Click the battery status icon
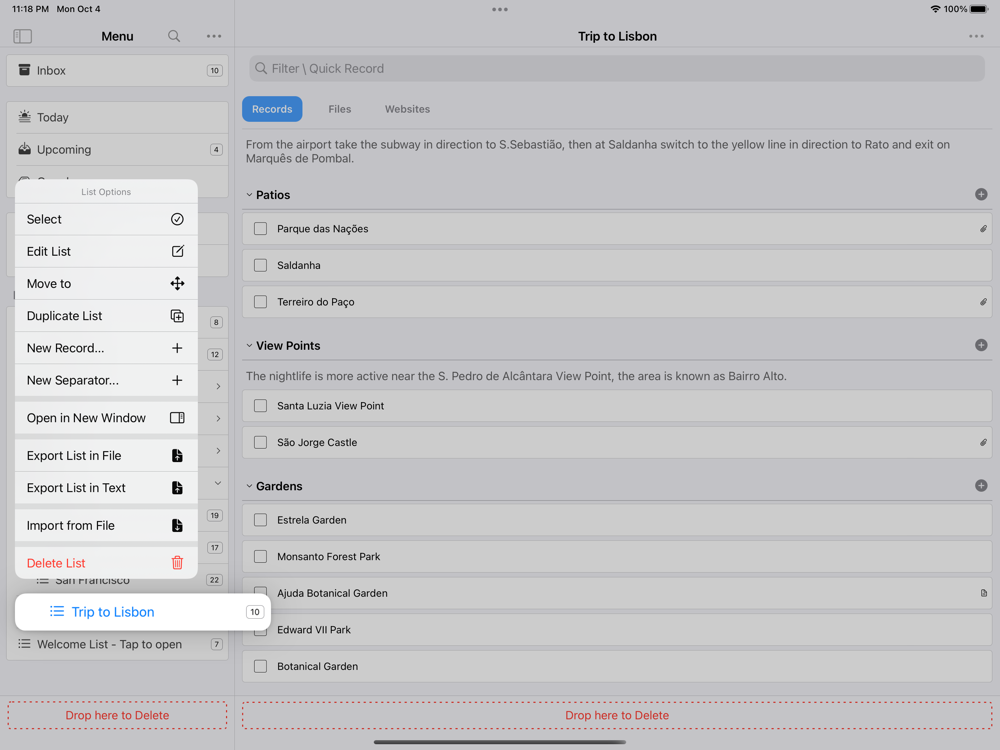Screen dimensions: 1000x750 pos(979,9)
